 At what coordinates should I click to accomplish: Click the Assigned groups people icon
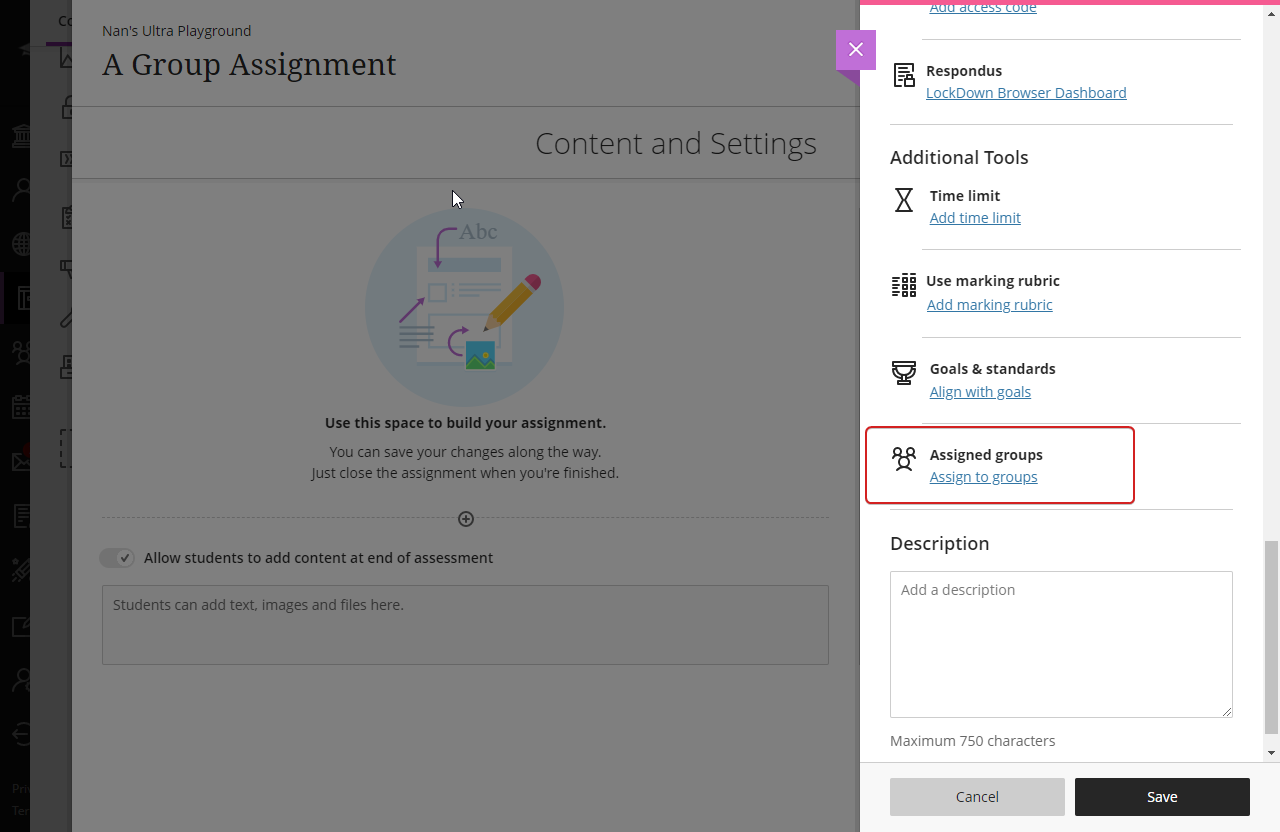904,460
